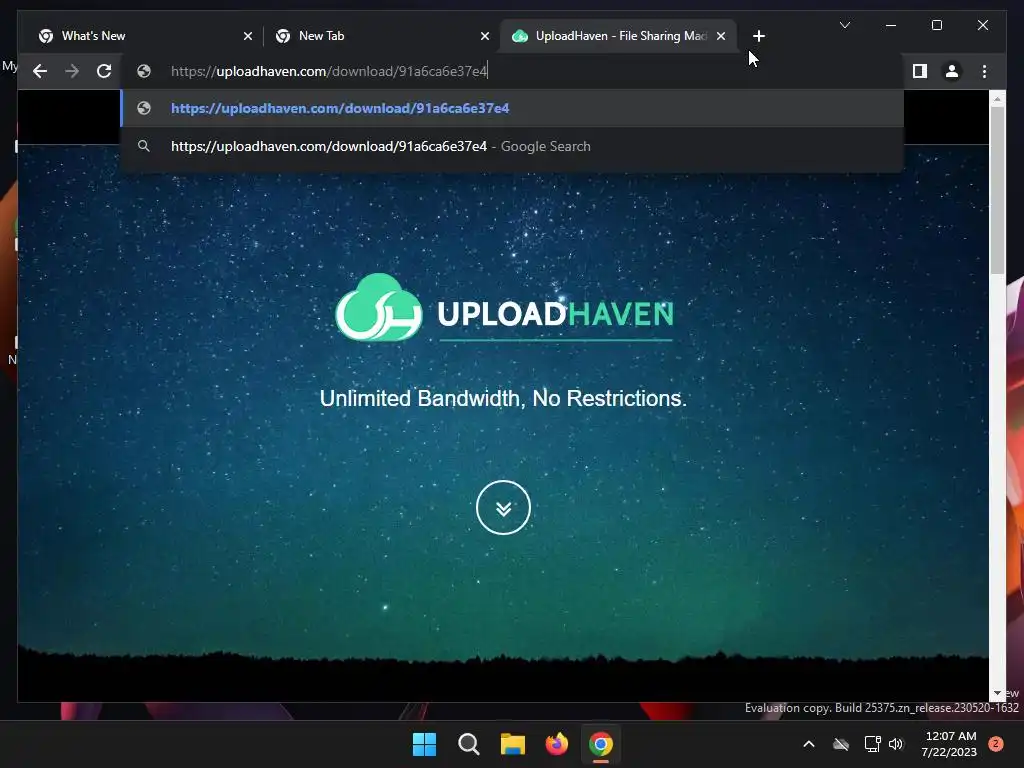Open the network status tray icon

tap(872, 744)
